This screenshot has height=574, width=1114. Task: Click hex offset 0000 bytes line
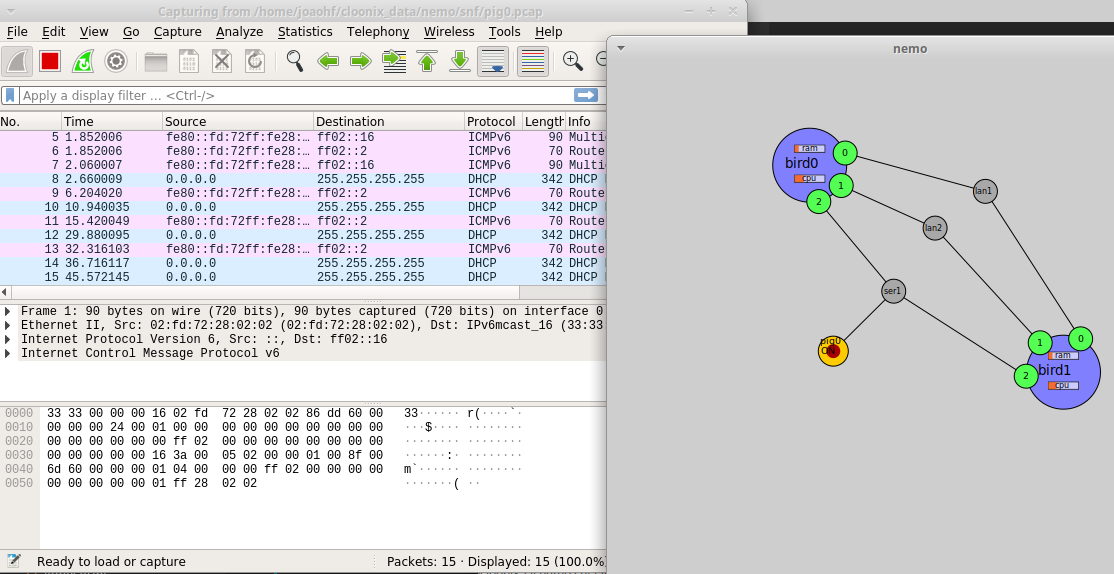coord(215,413)
